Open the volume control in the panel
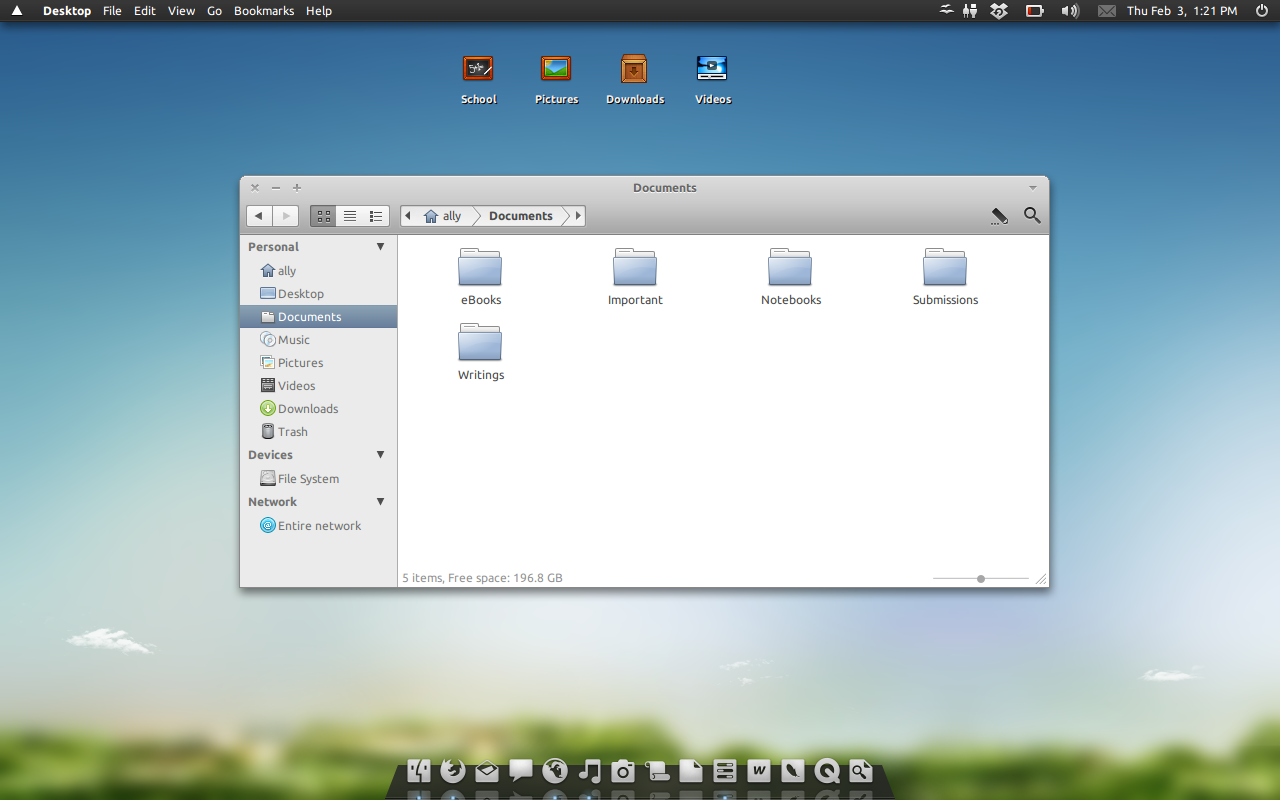 [1070, 11]
